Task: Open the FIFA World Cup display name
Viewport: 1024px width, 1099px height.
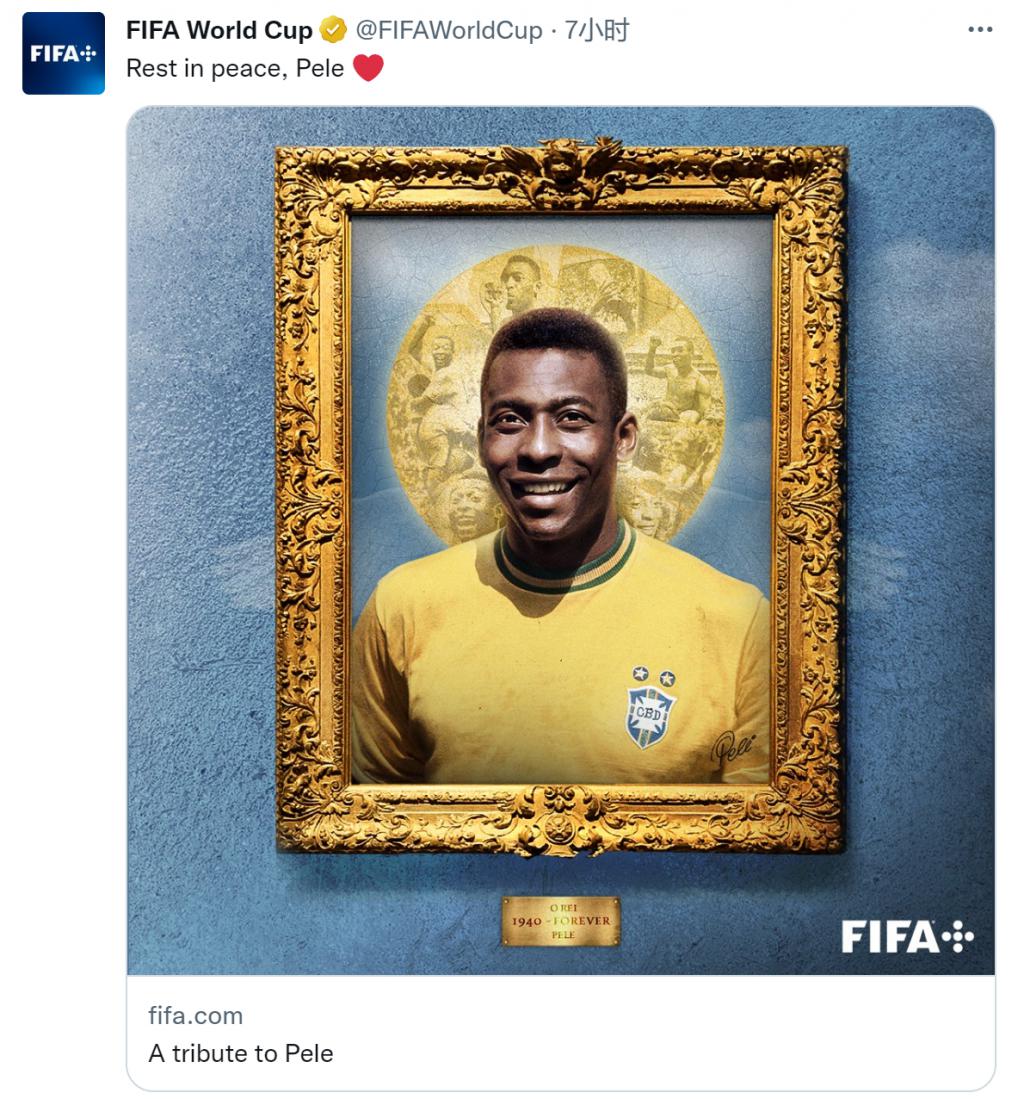Action: tap(219, 30)
